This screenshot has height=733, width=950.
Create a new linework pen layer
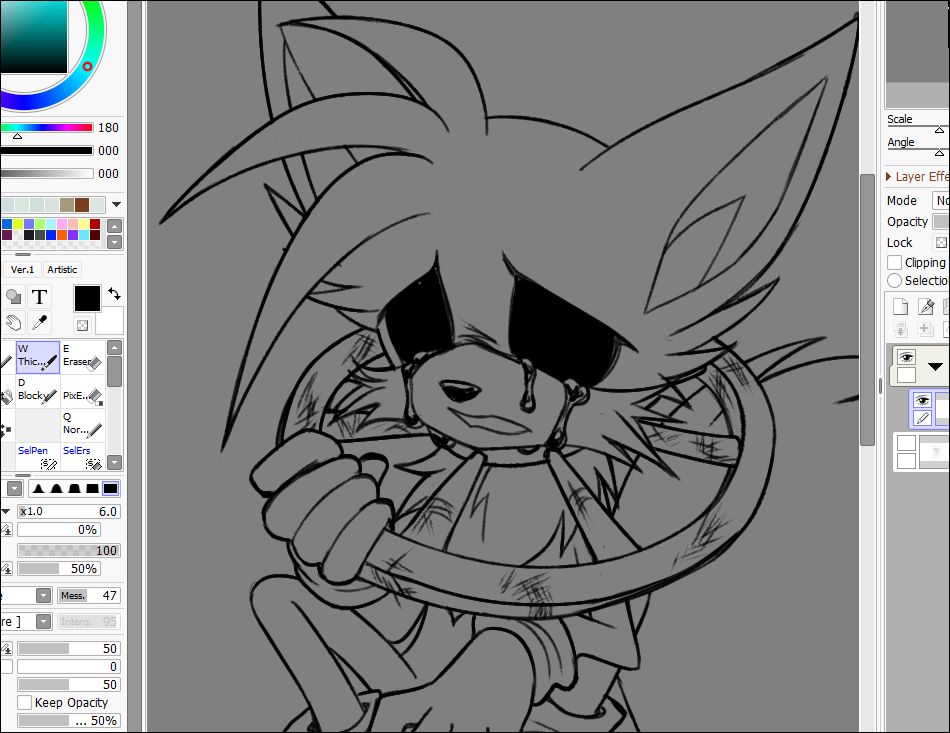[x=926, y=307]
